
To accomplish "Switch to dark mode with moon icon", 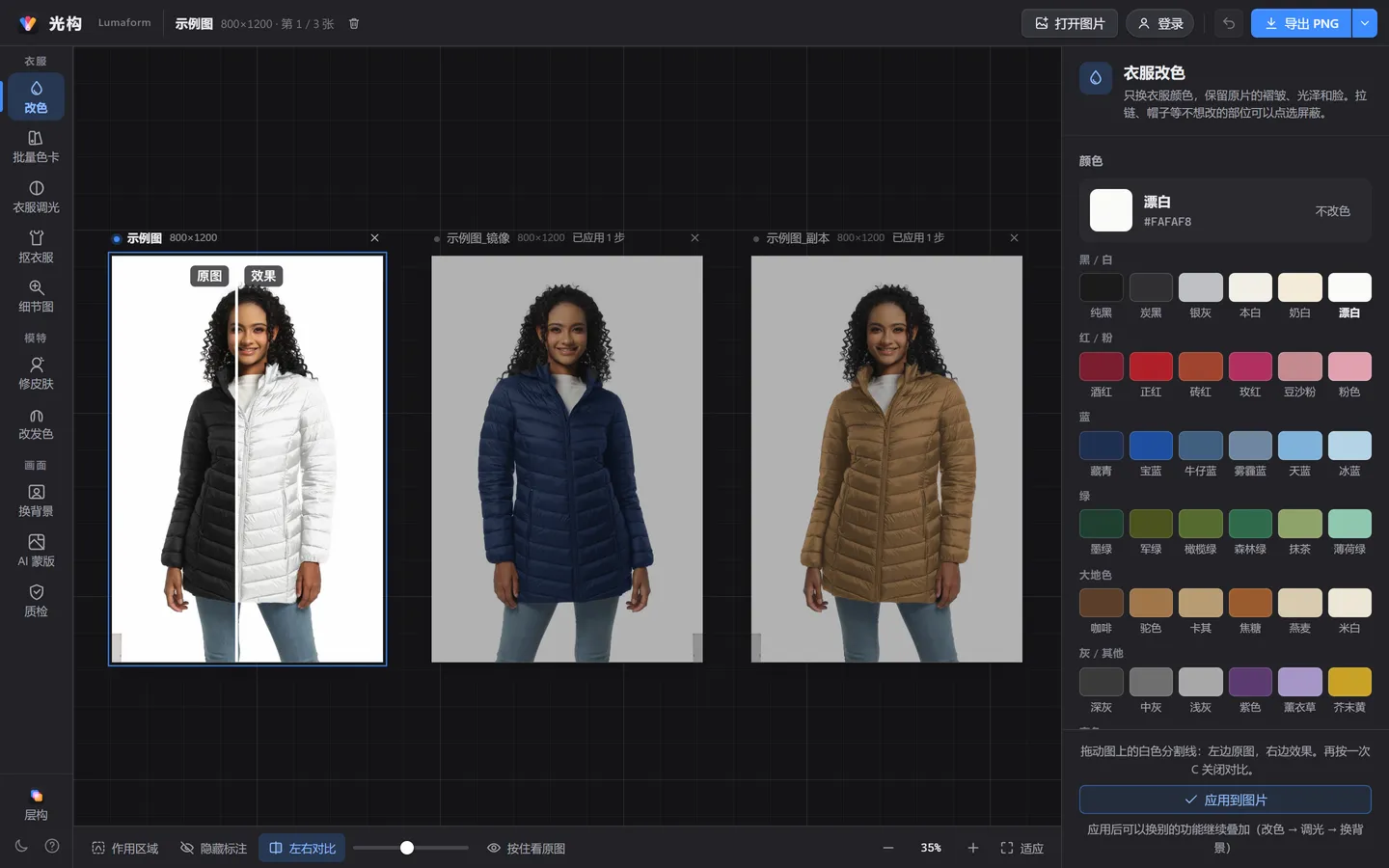I will [21, 846].
